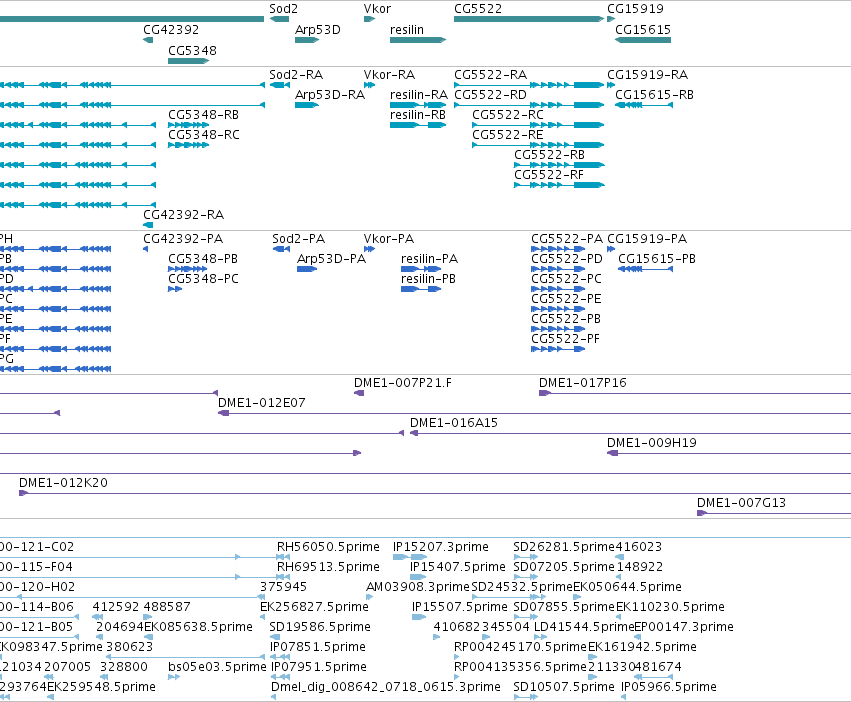851x702 pixels.
Task: Click the resilin gene arrow bar
Action: click(418, 40)
